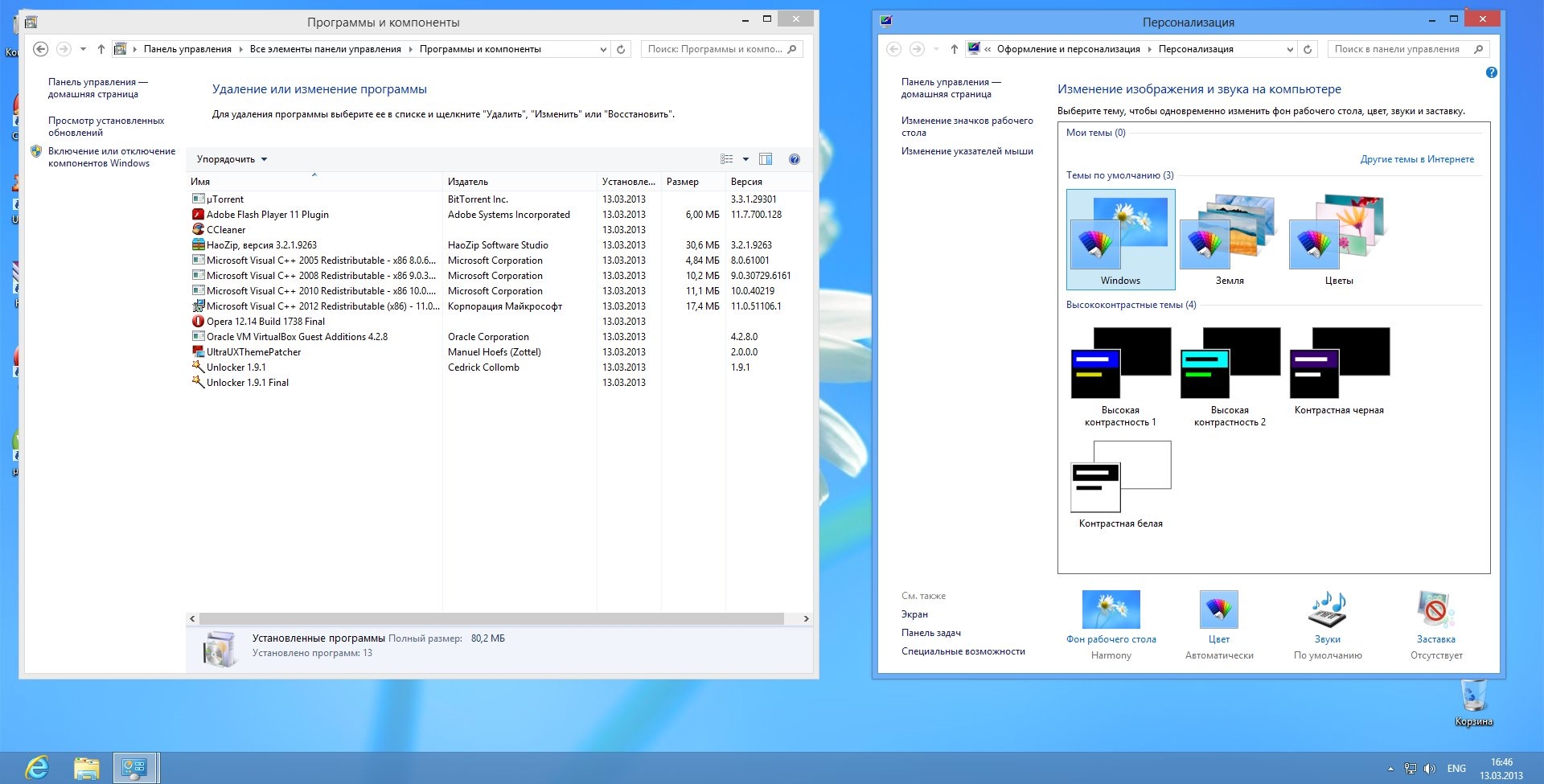Select the Adobe Flash Player 11 Plugin icon
Image resolution: width=1544 pixels, height=784 pixels.
(198, 214)
